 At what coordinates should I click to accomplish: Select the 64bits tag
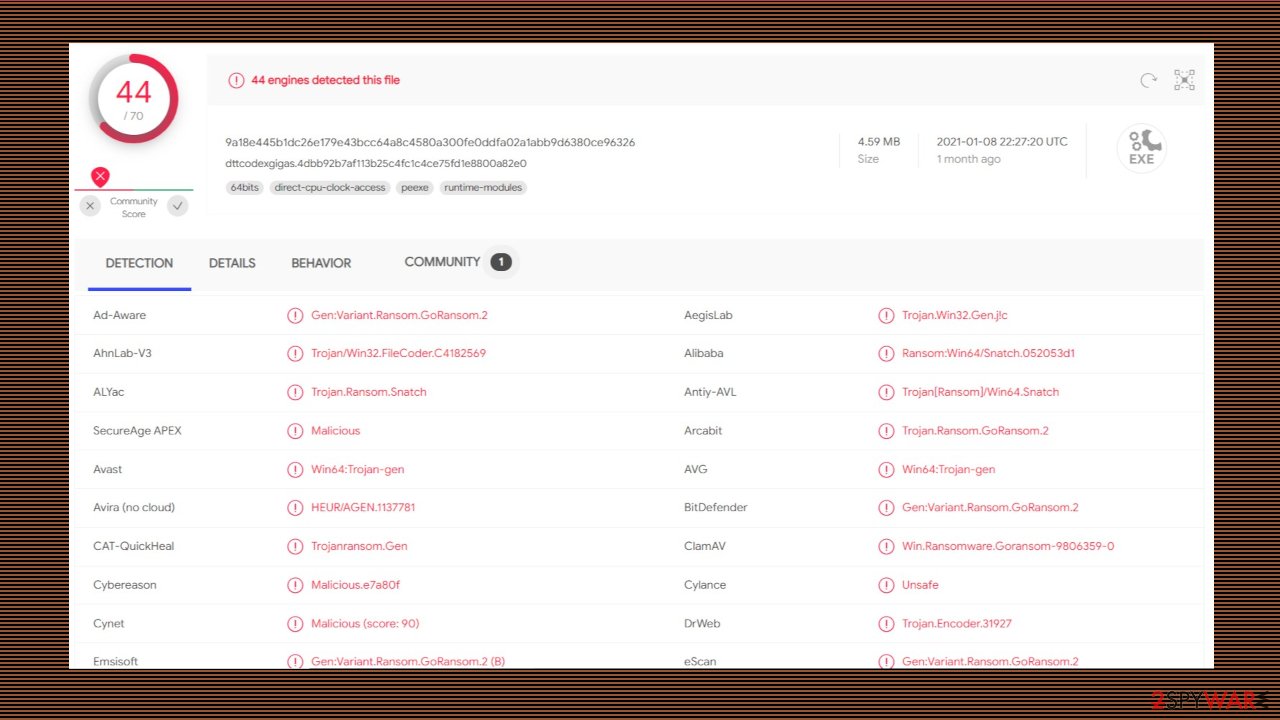coord(245,187)
